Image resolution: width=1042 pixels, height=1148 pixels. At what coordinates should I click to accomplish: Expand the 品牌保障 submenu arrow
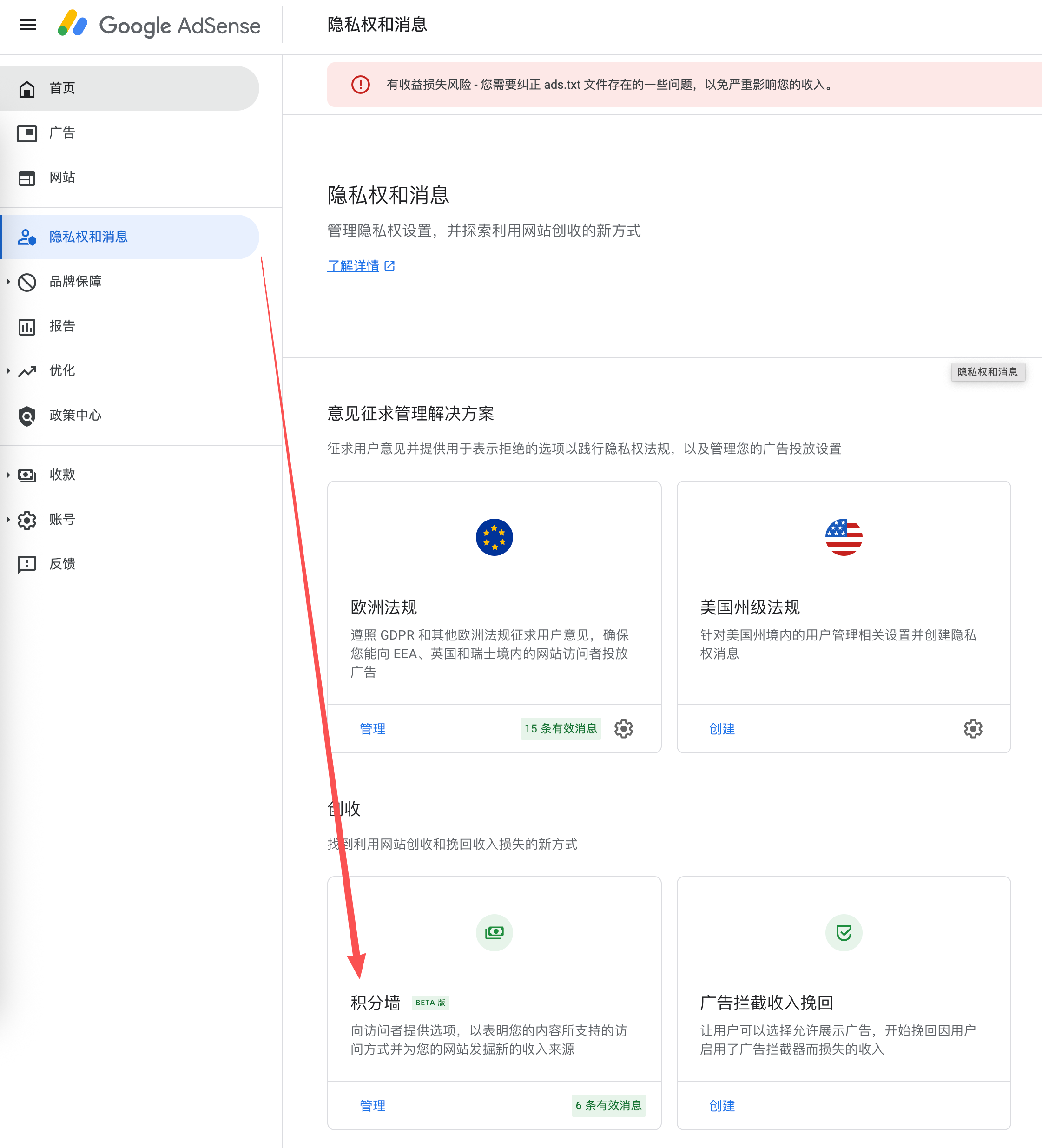(8, 281)
